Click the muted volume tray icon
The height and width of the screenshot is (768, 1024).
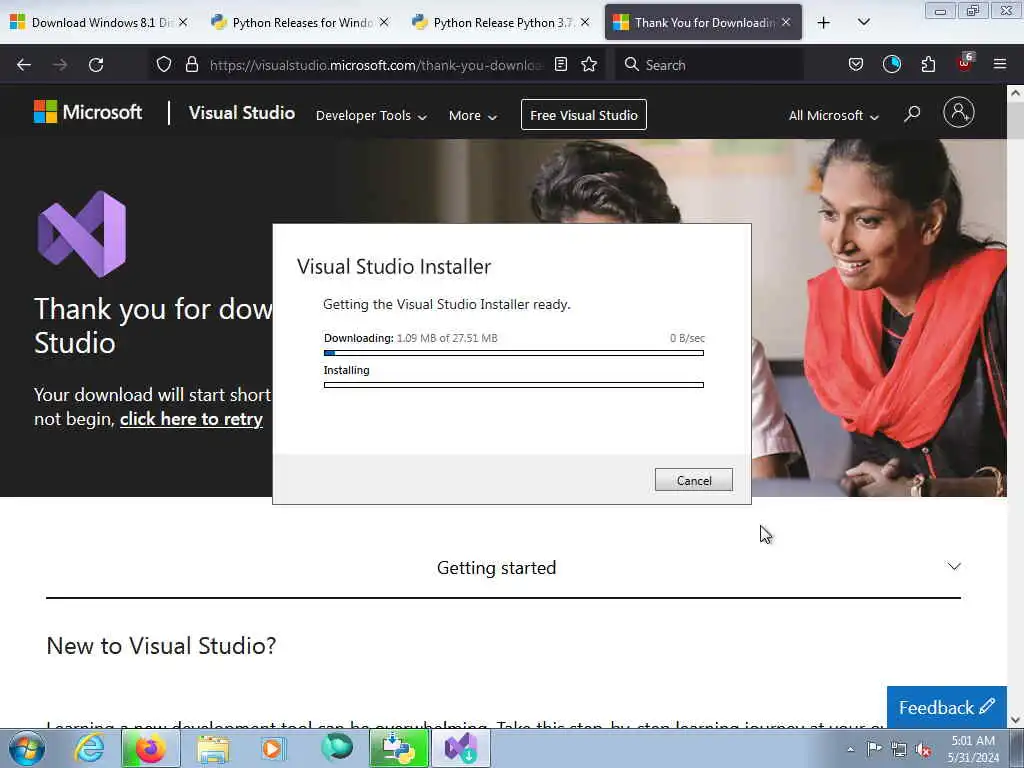[x=923, y=750]
